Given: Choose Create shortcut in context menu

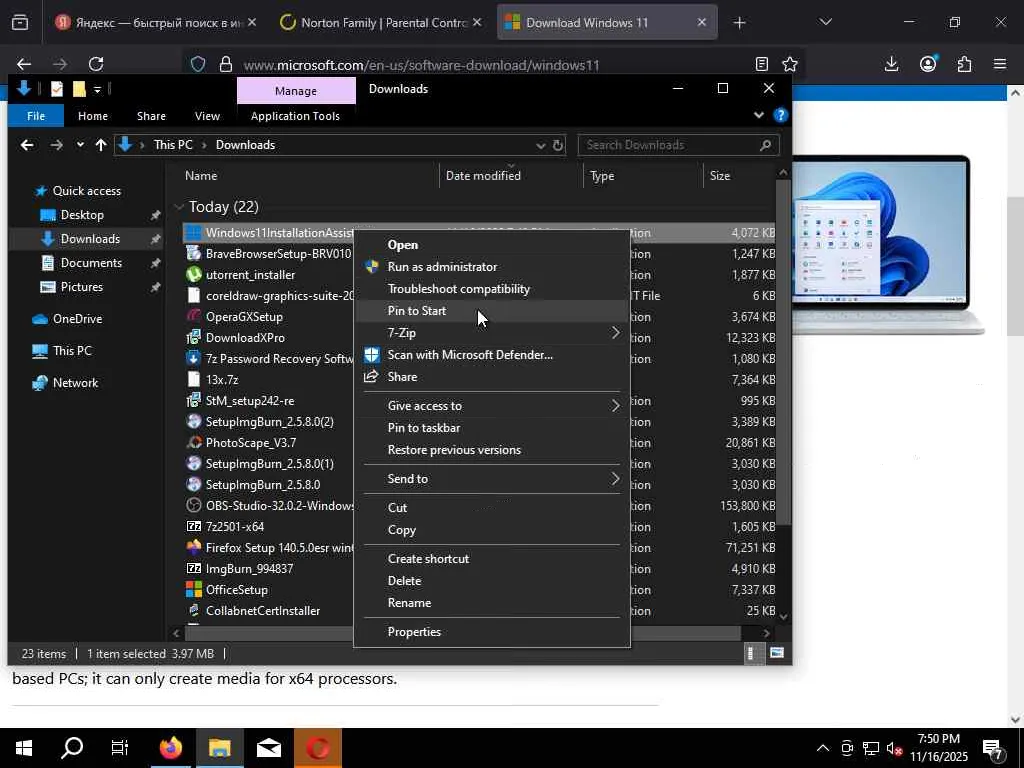Looking at the screenshot, I should click(428, 558).
